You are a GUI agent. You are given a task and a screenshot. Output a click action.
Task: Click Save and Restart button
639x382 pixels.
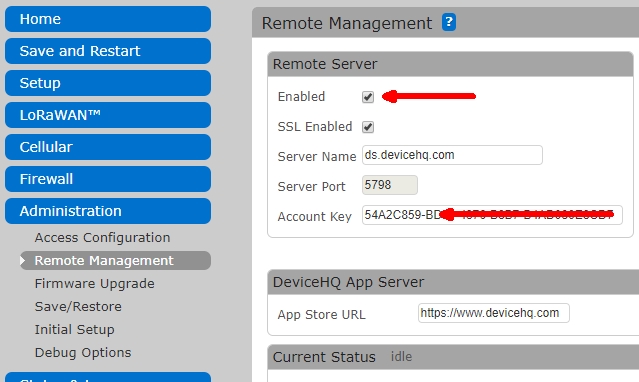108,51
